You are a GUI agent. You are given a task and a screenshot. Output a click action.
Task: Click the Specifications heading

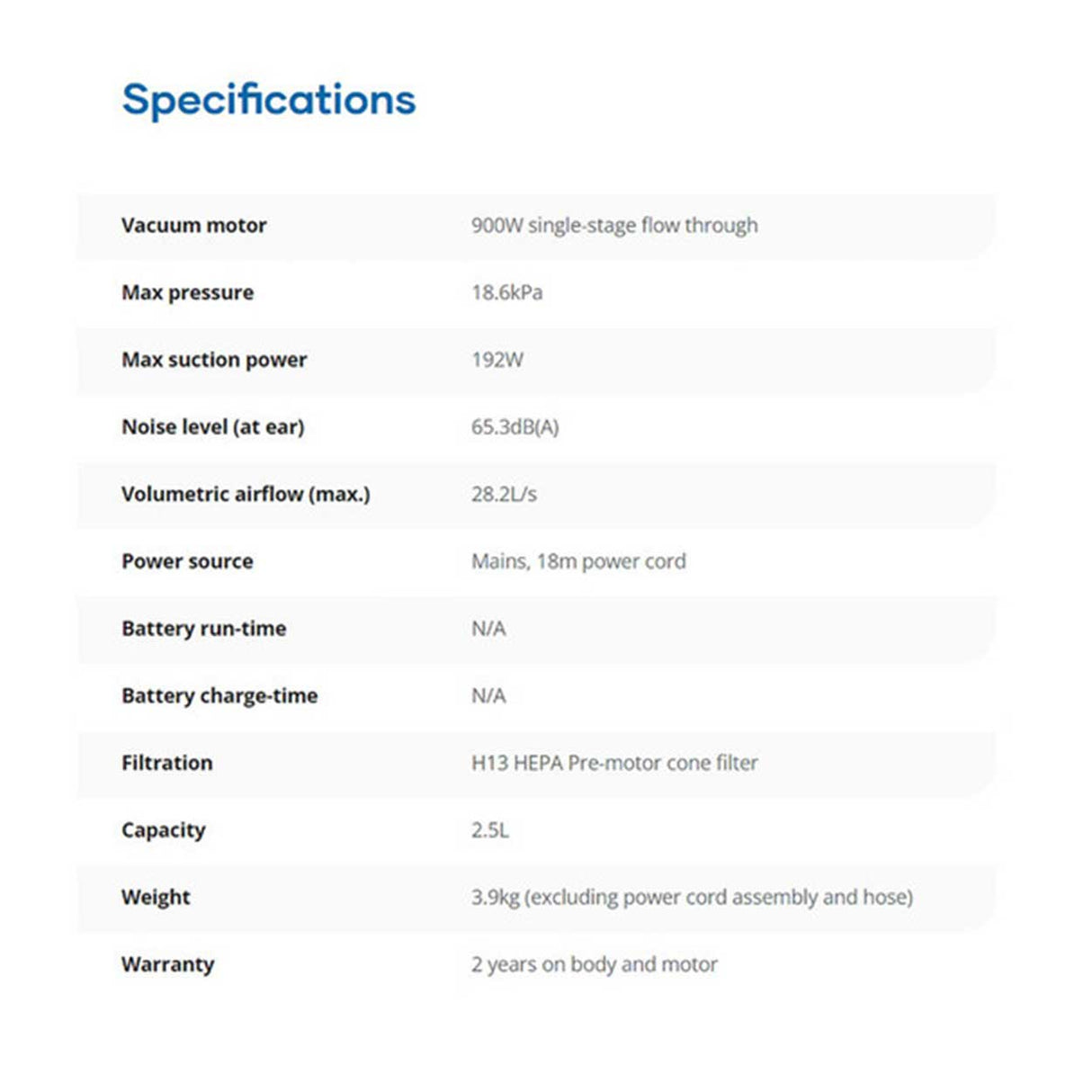(269, 100)
